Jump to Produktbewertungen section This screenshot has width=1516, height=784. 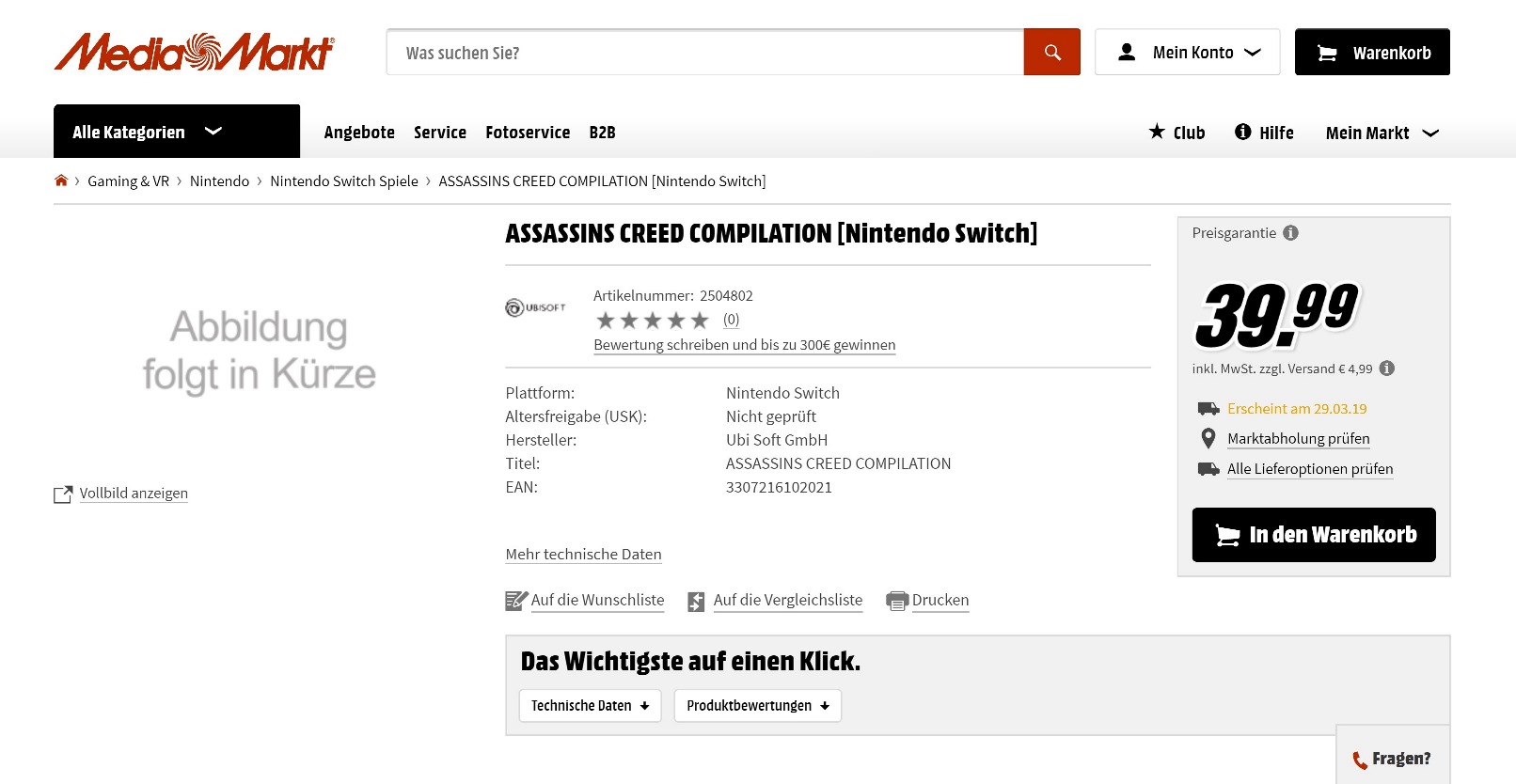pyautogui.click(x=757, y=706)
